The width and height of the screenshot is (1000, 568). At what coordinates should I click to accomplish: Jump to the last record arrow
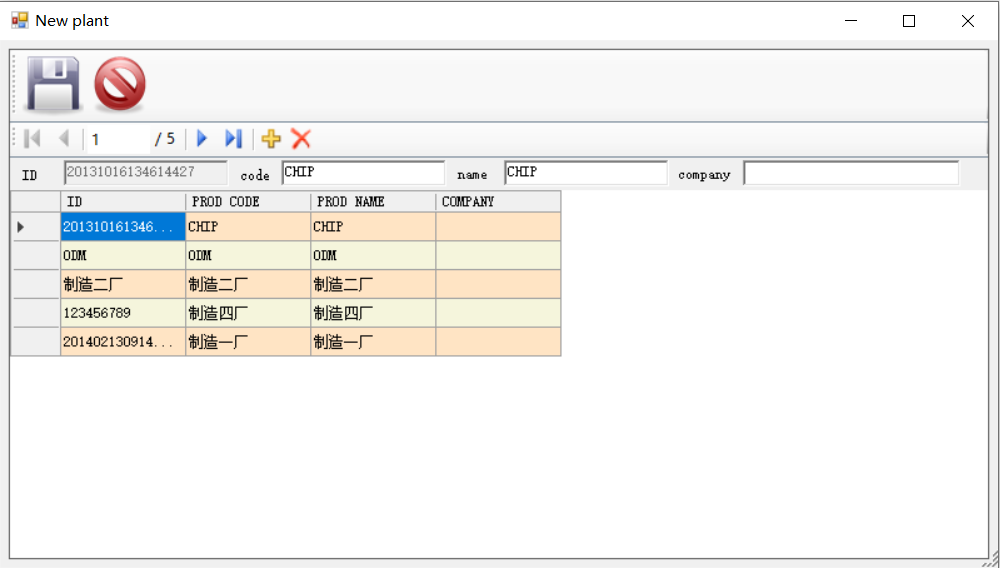point(233,139)
